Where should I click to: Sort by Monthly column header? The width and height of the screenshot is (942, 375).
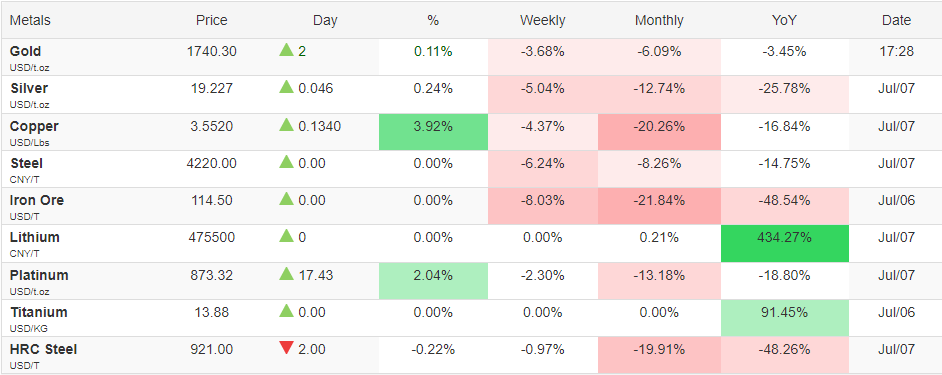(x=659, y=20)
